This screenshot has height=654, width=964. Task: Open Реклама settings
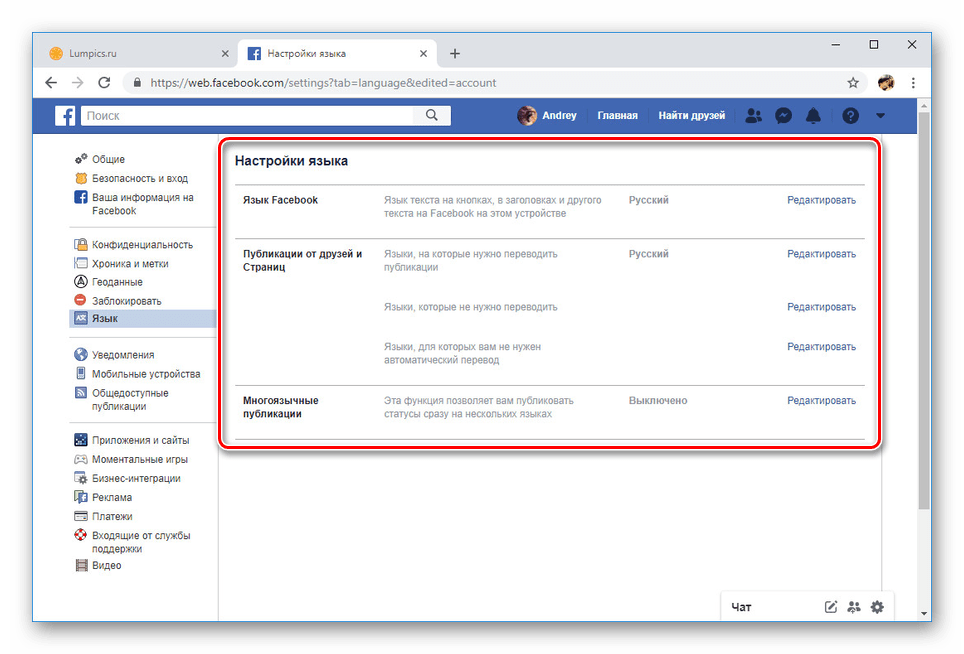112,497
